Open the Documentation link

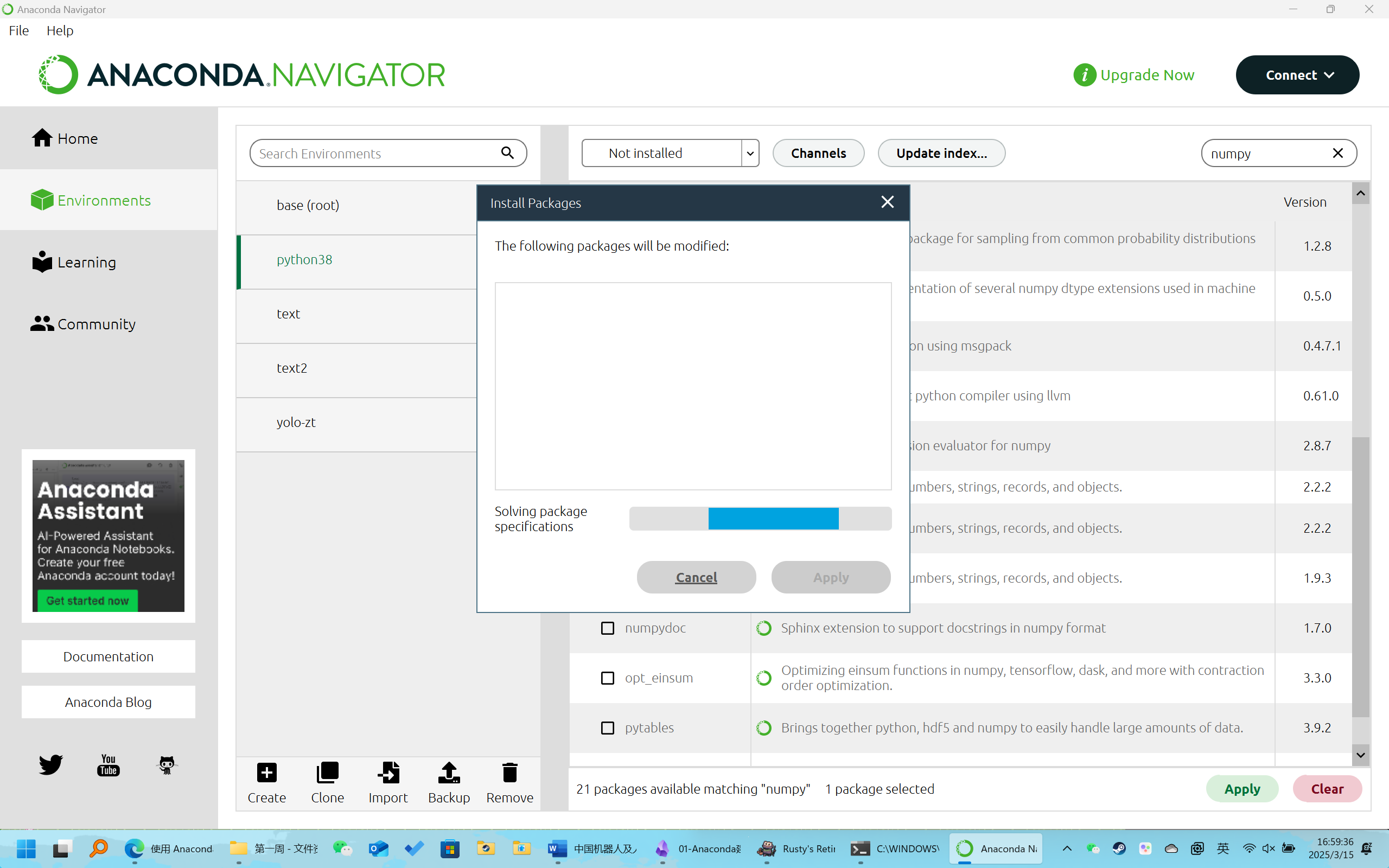coord(109,656)
